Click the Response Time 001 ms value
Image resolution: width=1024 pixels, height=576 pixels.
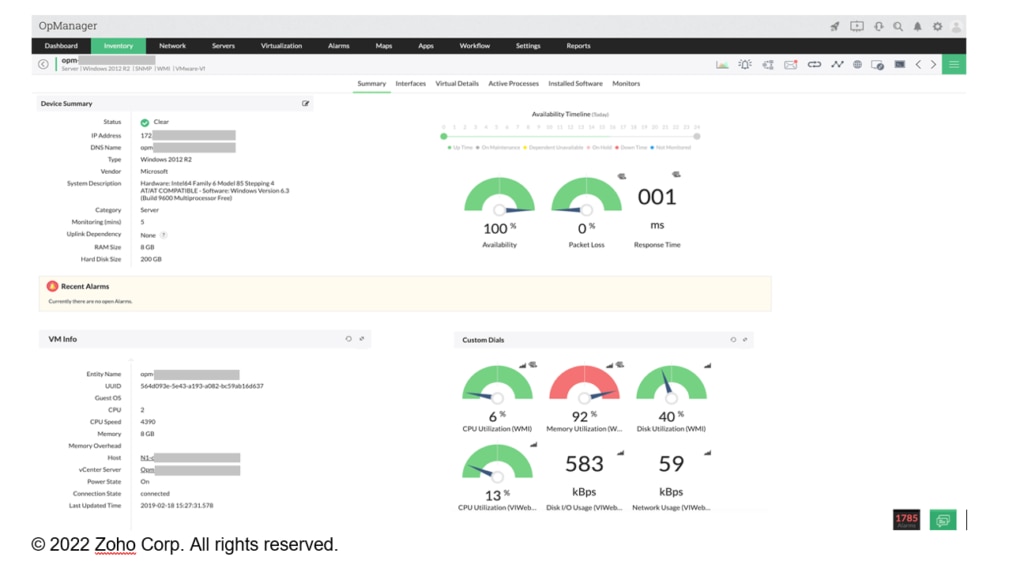tap(657, 197)
